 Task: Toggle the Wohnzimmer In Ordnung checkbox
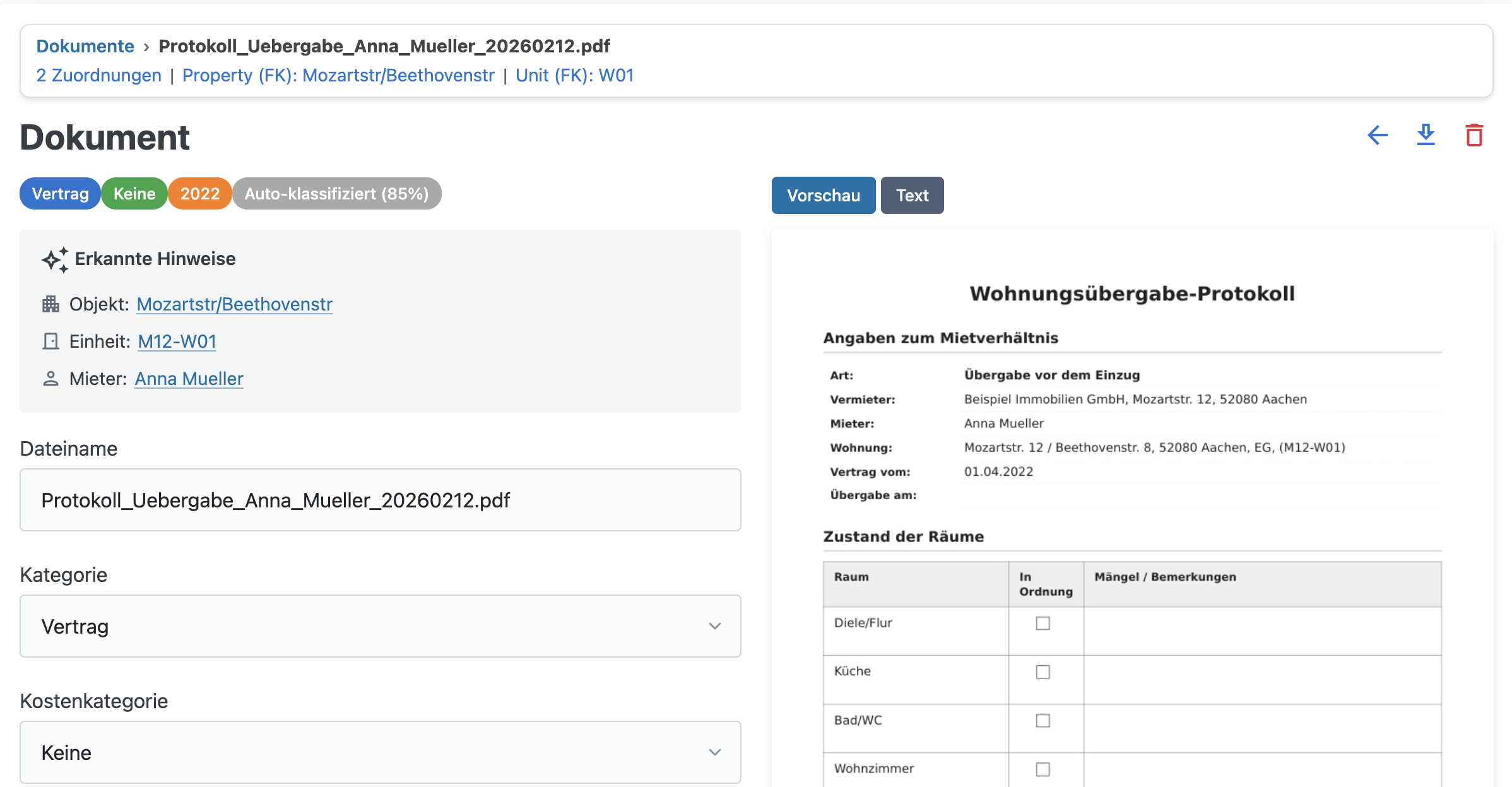(1042, 769)
